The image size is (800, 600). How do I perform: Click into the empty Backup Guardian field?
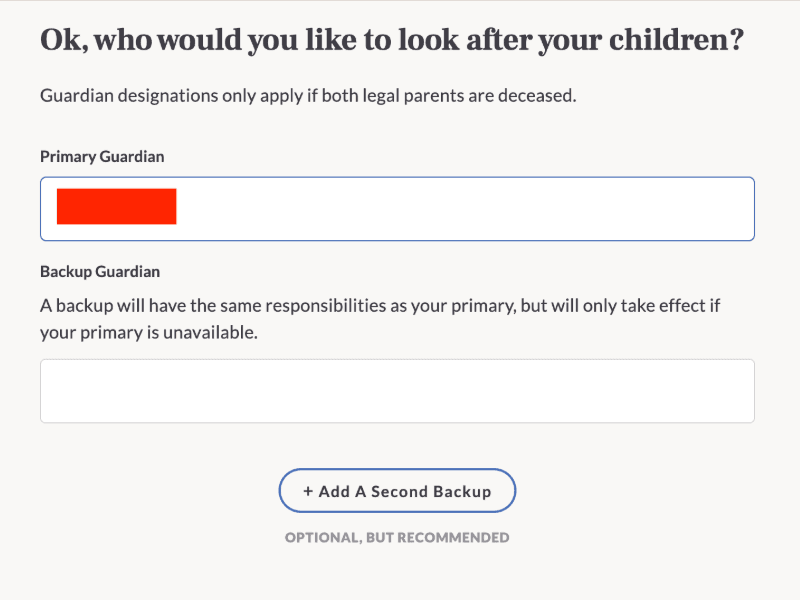point(397,391)
